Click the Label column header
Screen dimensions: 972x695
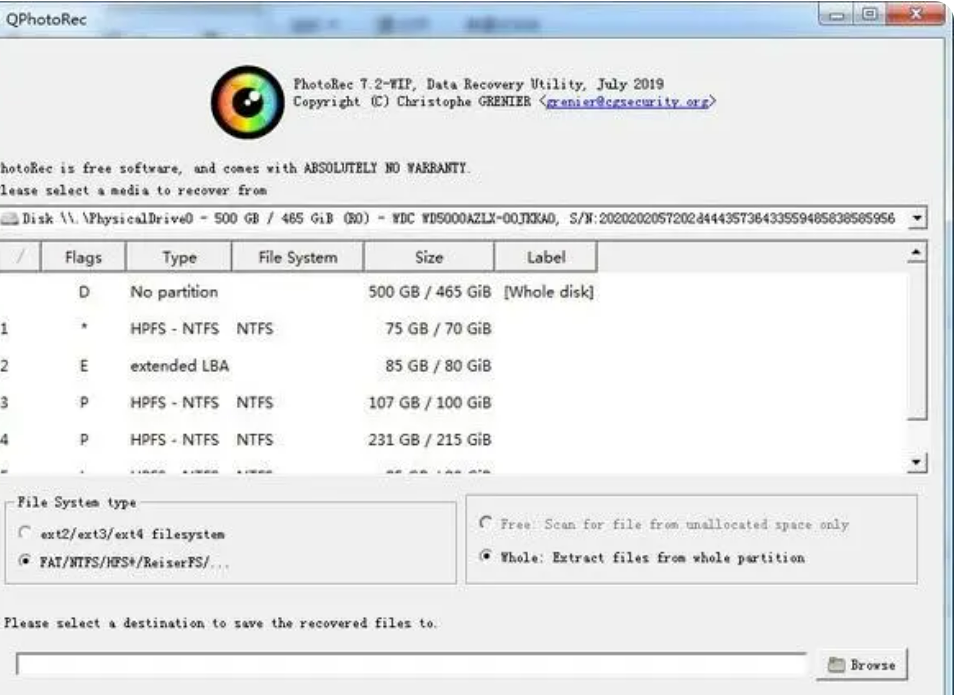(x=546, y=257)
